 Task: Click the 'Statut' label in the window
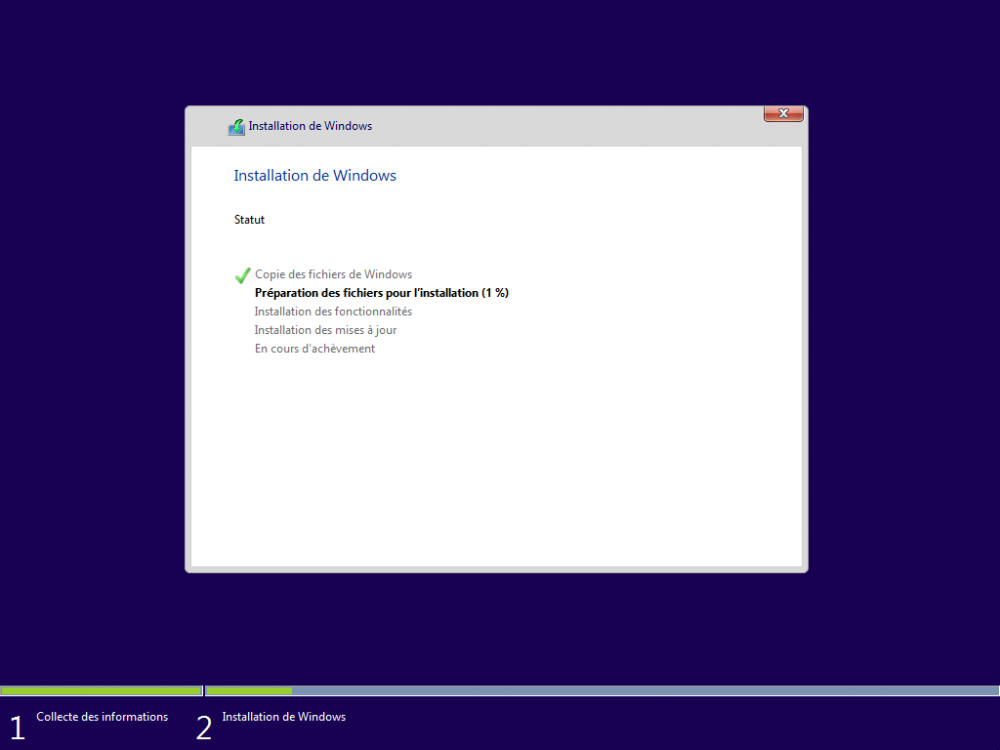point(249,219)
